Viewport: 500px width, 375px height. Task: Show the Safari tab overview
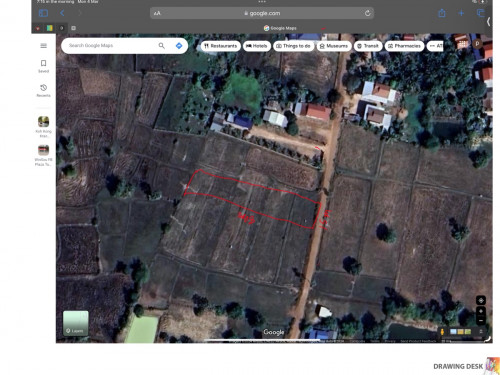(481, 13)
